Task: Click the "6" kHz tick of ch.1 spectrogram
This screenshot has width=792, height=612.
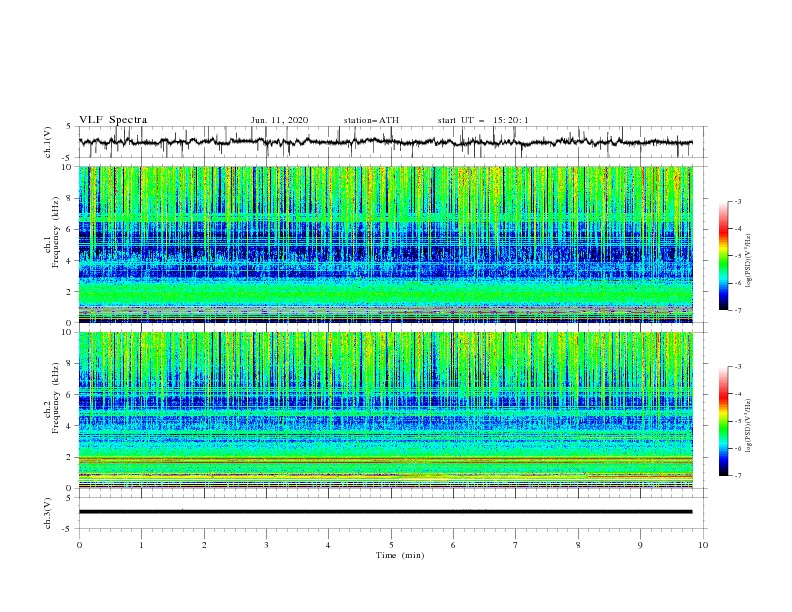Action: pyautogui.click(x=70, y=229)
